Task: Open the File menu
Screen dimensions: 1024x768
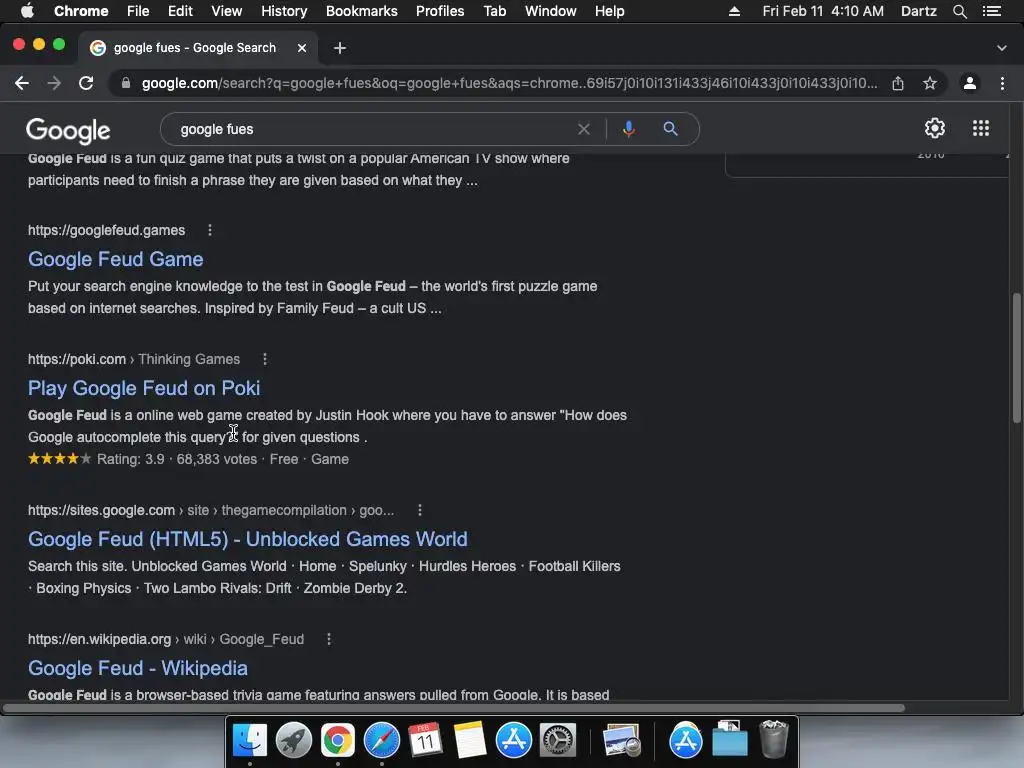Action: click(138, 11)
